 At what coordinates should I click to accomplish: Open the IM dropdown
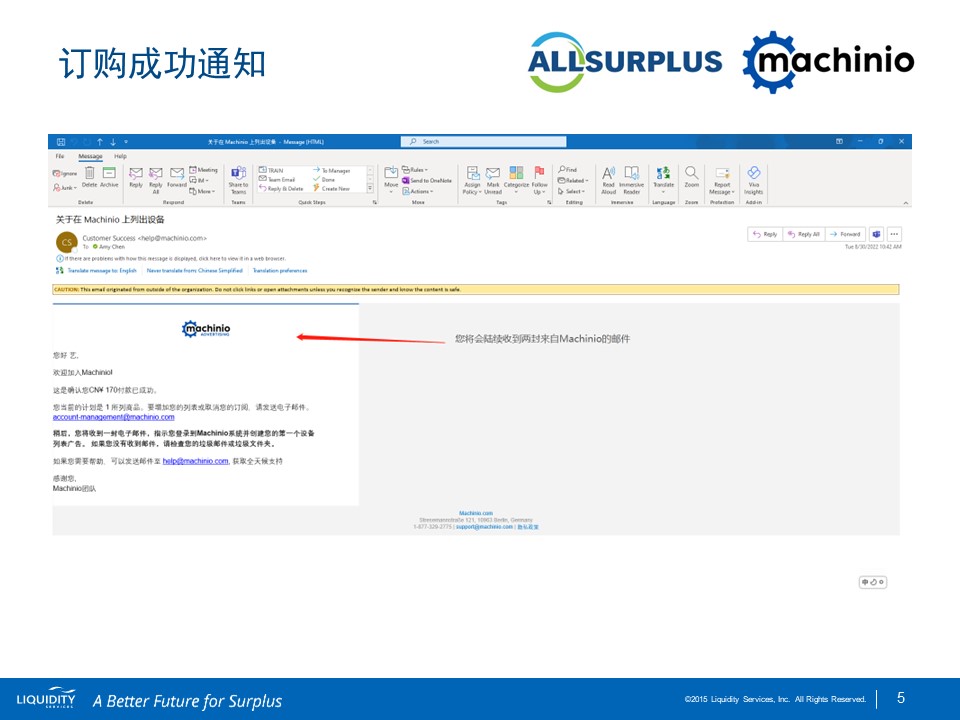(x=199, y=180)
